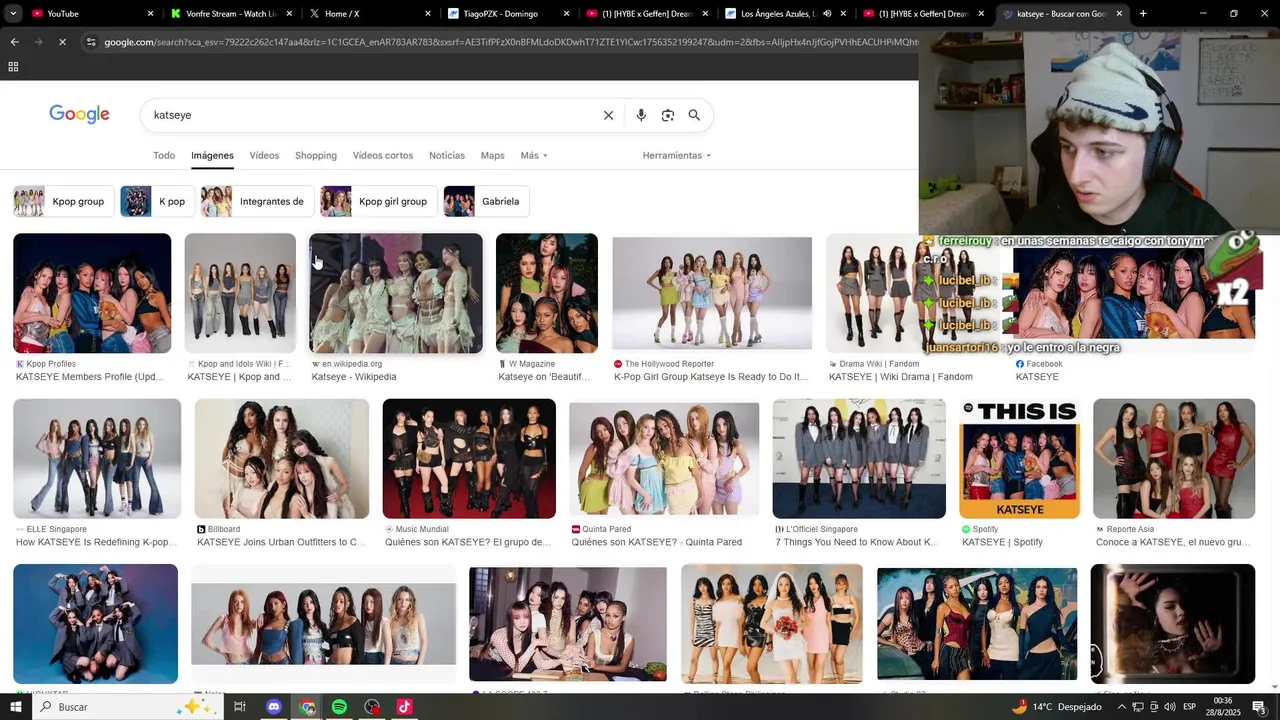Select the Integrantes de filter chip
Image resolution: width=1280 pixels, height=720 pixels.
point(256,201)
